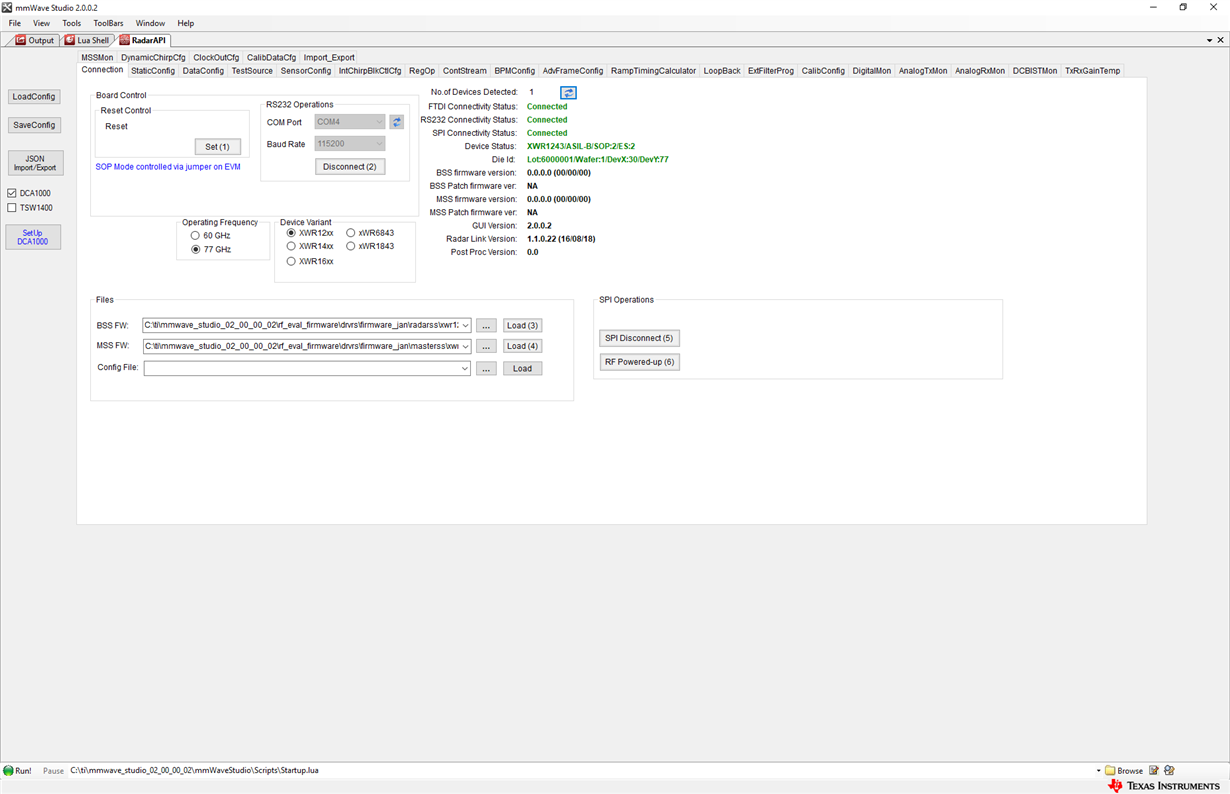Screen dimensions: 1230x794
Task: Select the 60 GHz operating frequency
Action: click(195, 236)
